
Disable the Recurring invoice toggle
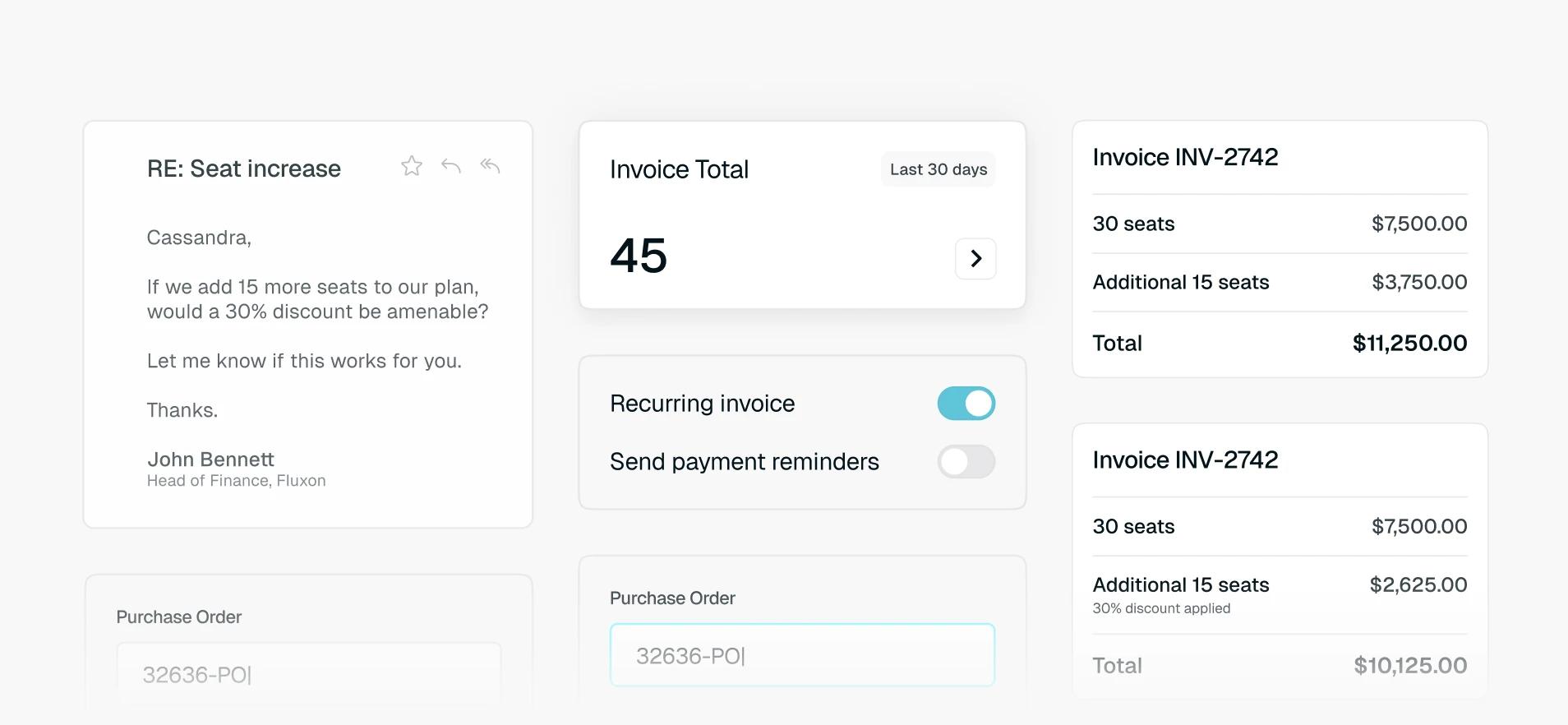pyautogui.click(x=966, y=404)
